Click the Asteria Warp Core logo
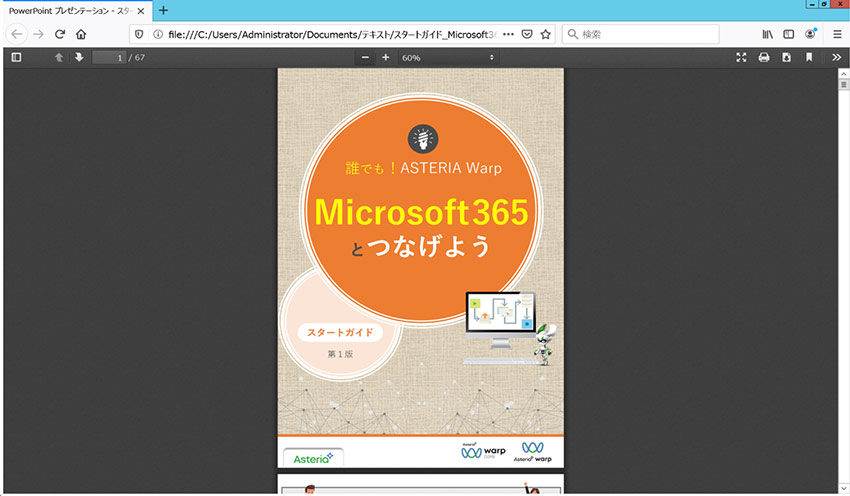The height and width of the screenshot is (496, 850). tap(483, 450)
